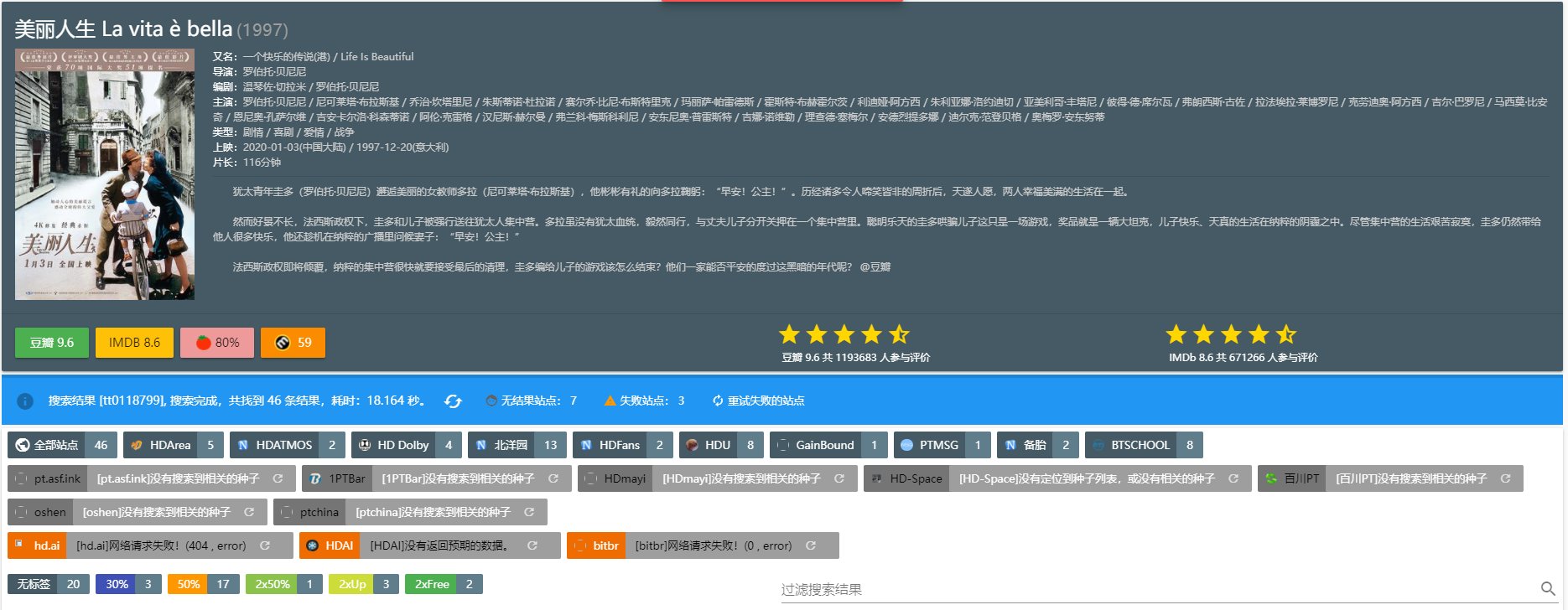Filter results by HDU site

pyautogui.click(x=721, y=445)
